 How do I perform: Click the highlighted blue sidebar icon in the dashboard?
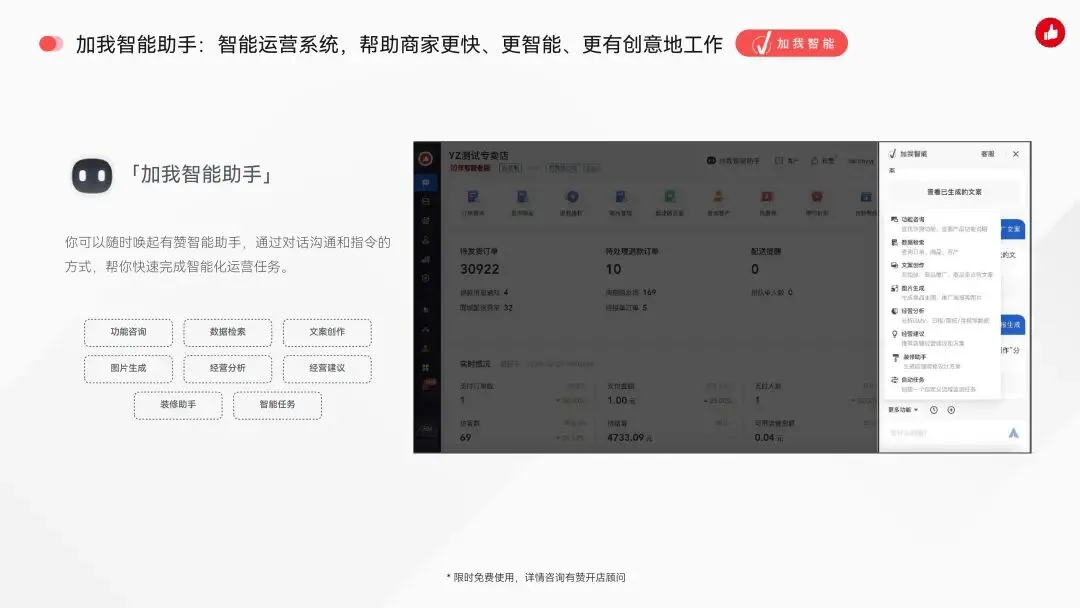[x=426, y=182]
